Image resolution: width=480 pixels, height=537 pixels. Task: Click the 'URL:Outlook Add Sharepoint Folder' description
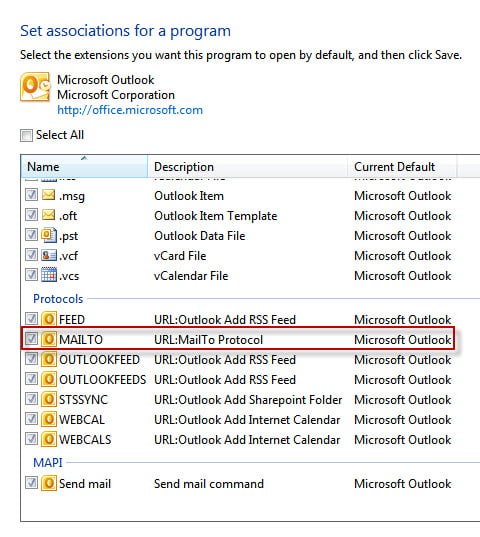pos(248,400)
